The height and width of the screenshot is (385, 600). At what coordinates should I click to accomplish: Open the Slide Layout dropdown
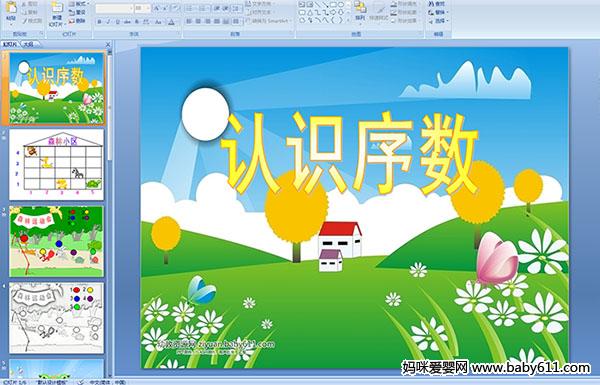[x=80, y=4]
